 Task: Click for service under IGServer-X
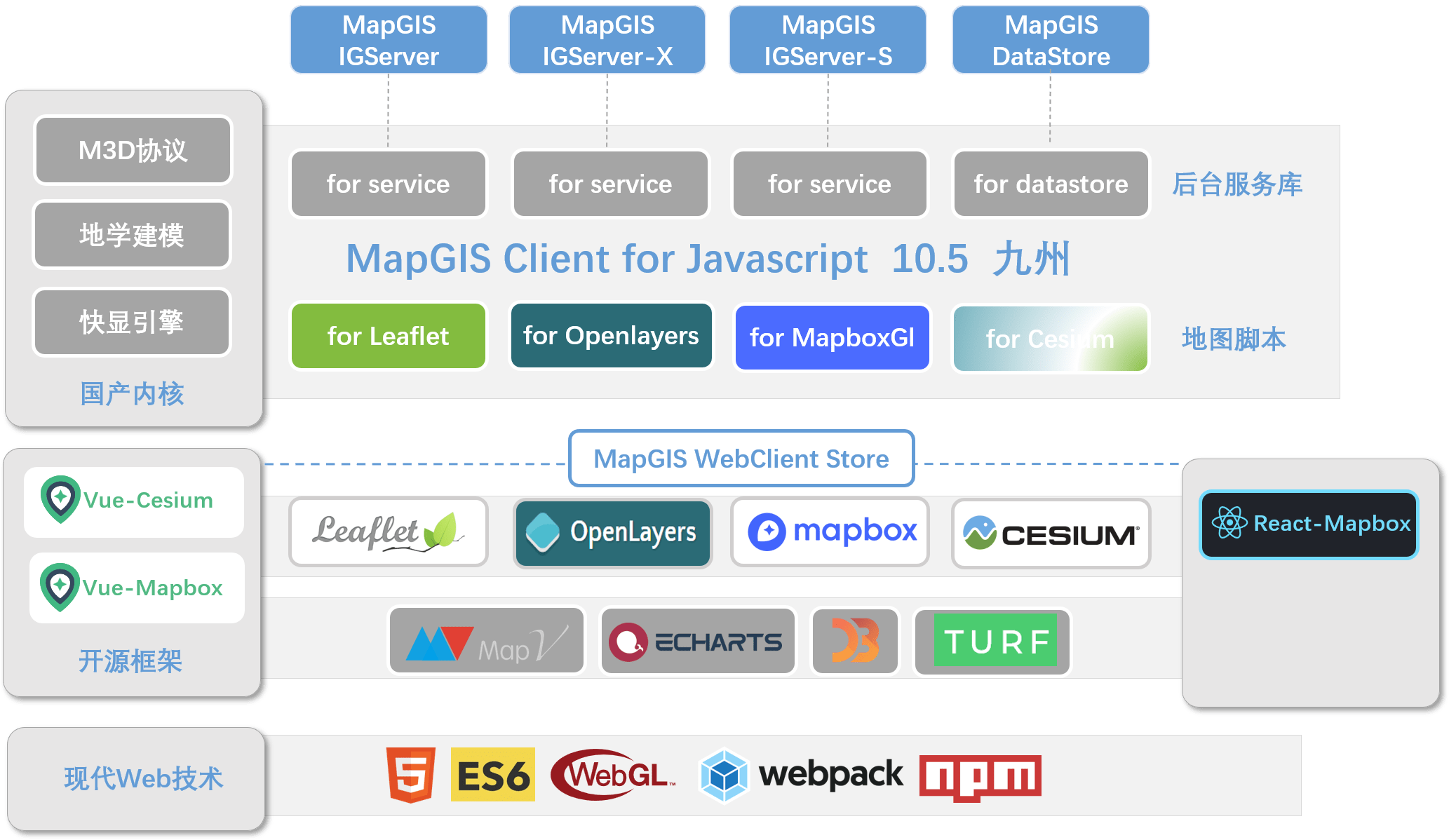(610, 184)
